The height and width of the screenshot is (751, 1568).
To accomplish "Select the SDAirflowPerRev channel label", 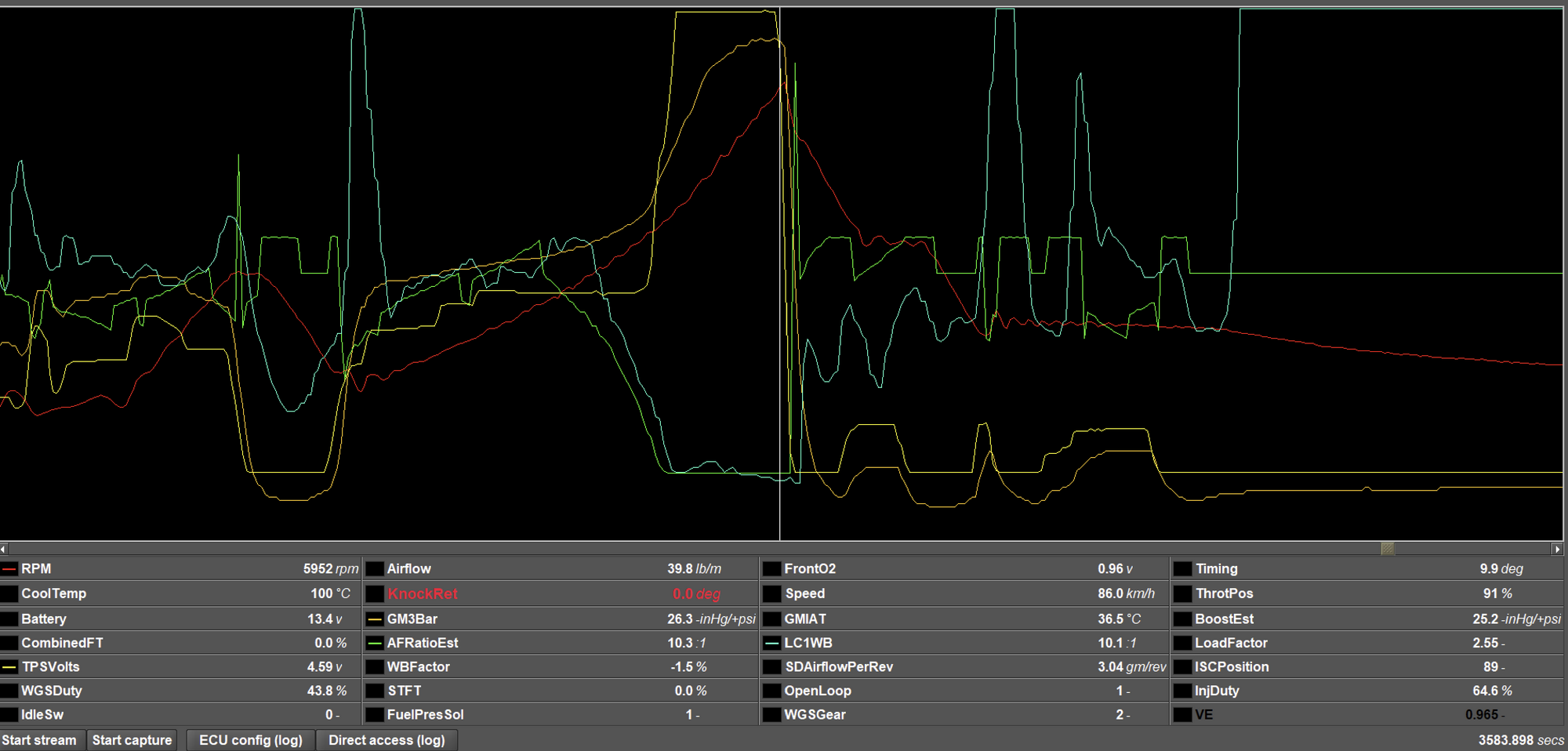I will coord(839,667).
